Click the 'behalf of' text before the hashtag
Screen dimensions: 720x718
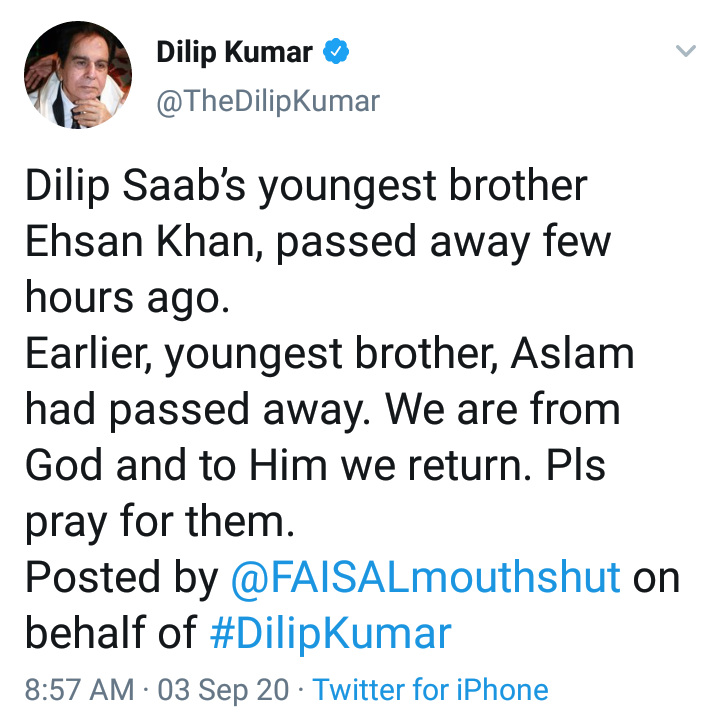tap(111, 633)
